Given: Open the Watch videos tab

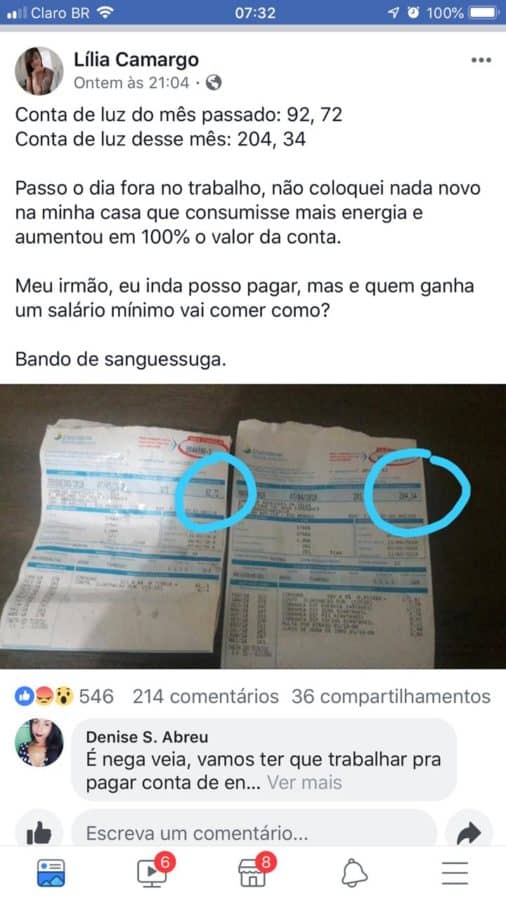Looking at the screenshot, I should tap(152, 872).
